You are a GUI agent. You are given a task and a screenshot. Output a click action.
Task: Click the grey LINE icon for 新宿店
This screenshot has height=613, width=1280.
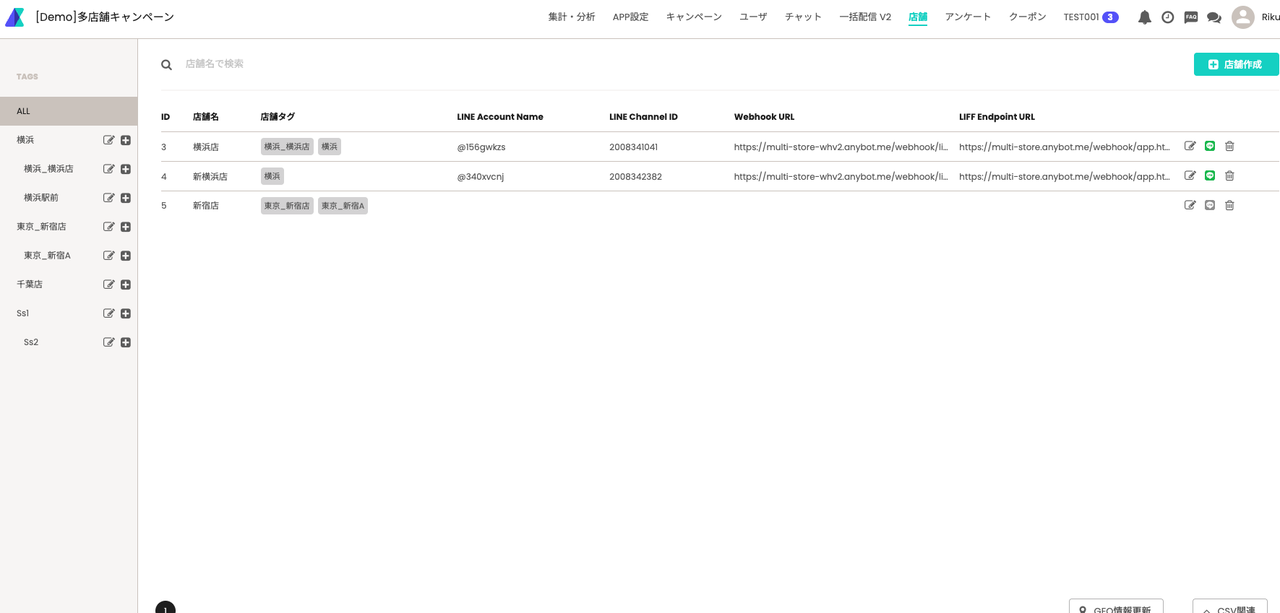(x=1209, y=205)
